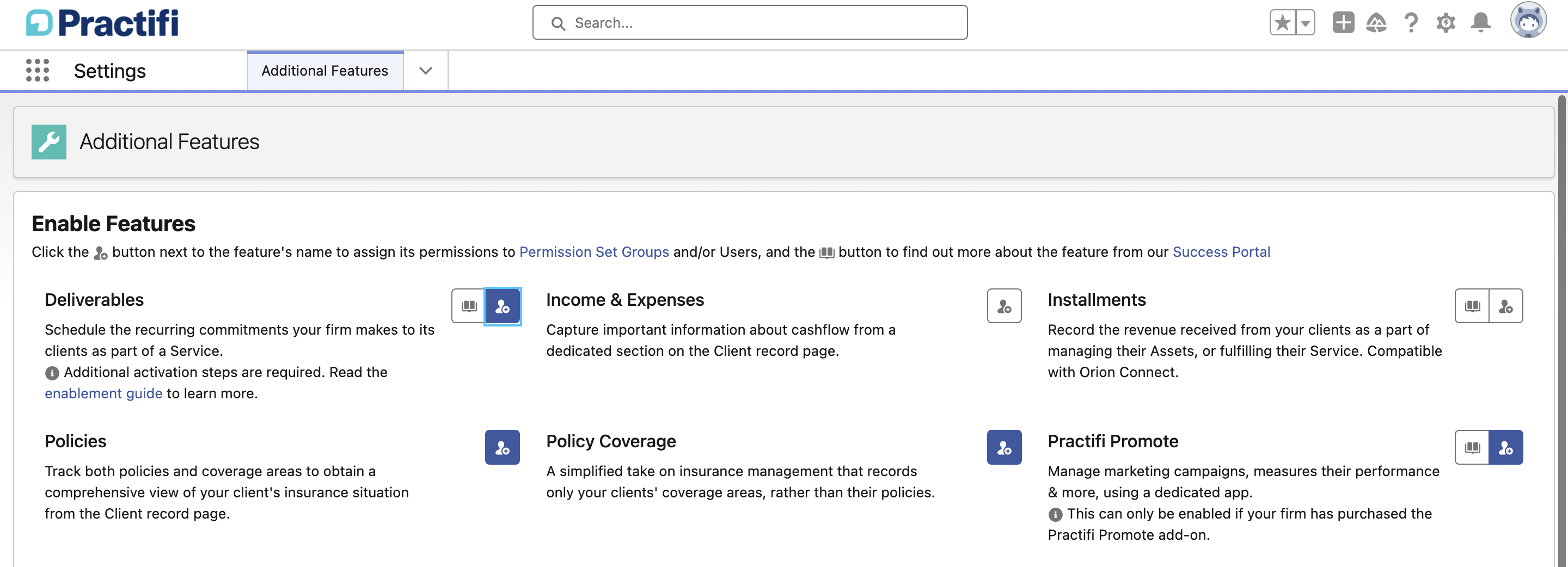Open the help question mark icon

tap(1411, 23)
